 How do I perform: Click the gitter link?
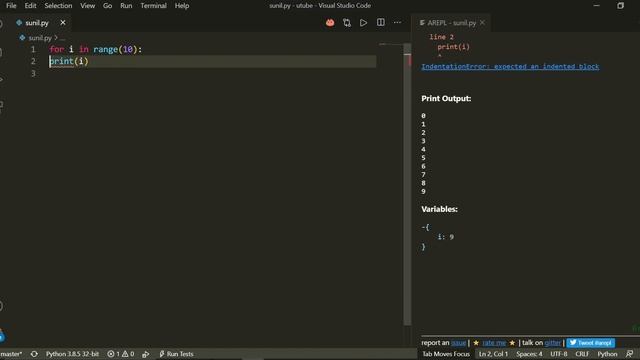(x=553, y=343)
